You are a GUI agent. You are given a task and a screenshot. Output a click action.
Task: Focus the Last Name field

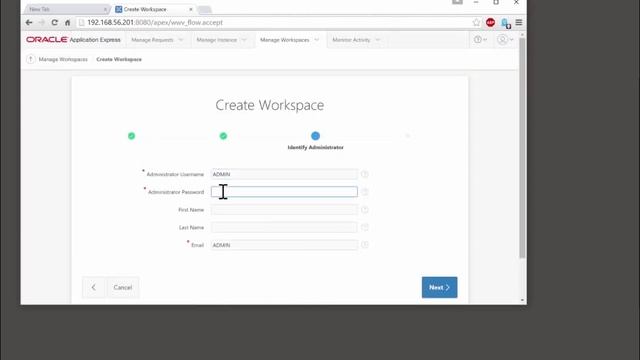(284, 227)
